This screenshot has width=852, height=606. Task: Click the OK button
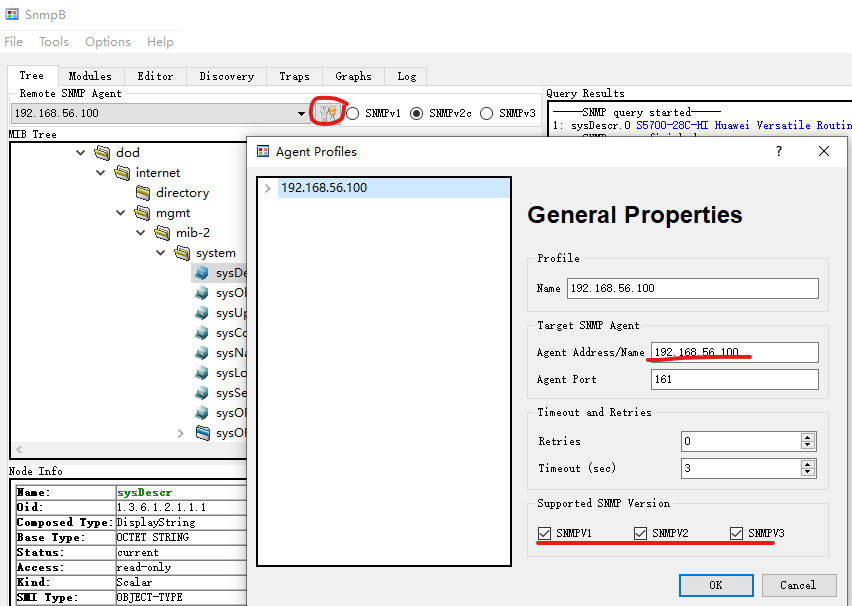[x=715, y=585]
